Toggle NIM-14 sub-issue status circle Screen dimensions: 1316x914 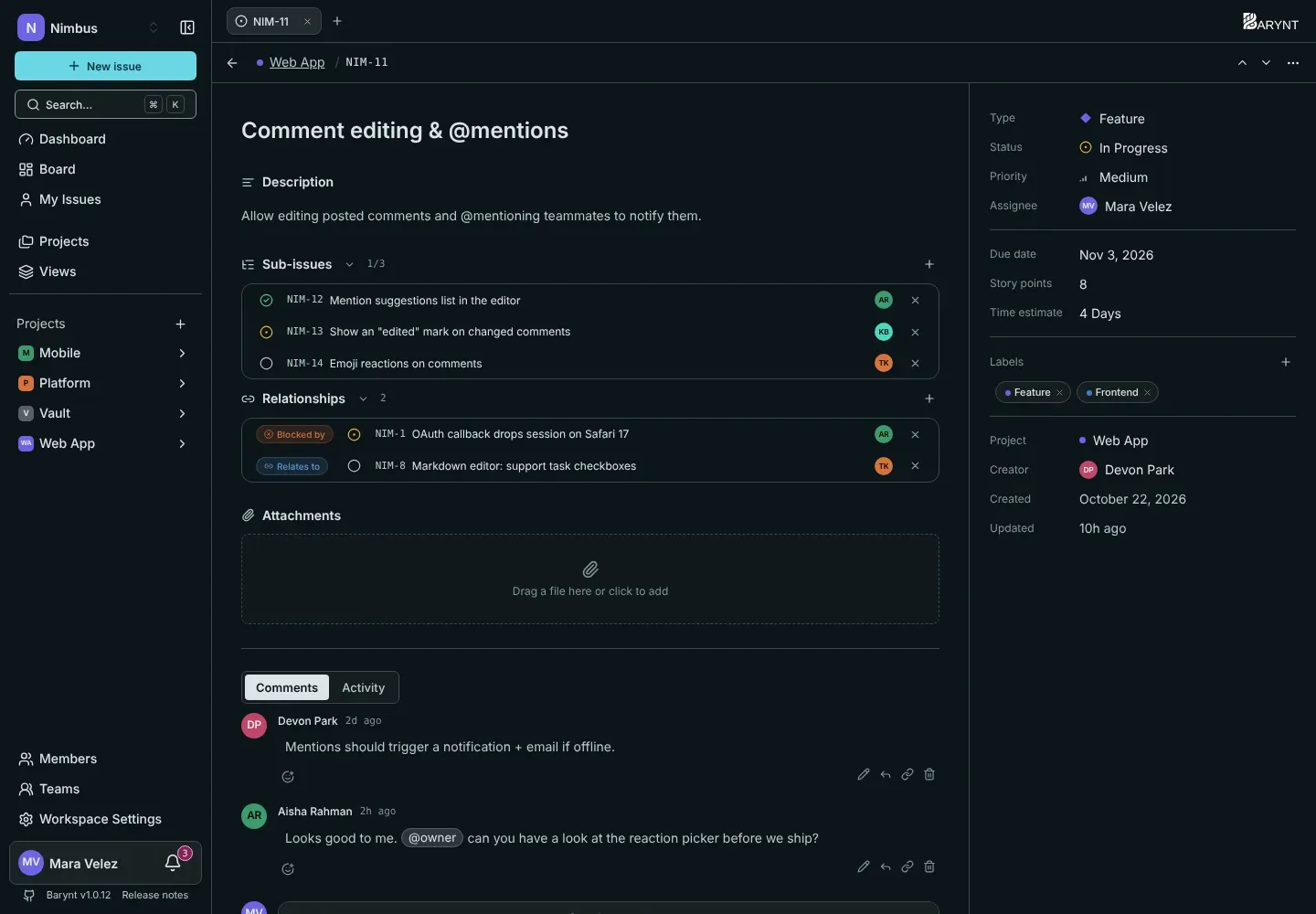point(266,364)
